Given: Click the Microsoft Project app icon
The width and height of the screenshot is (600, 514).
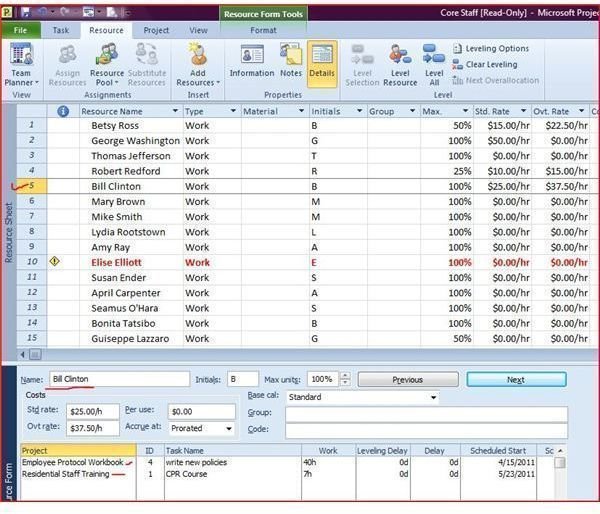Looking at the screenshot, I should [7, 13].
